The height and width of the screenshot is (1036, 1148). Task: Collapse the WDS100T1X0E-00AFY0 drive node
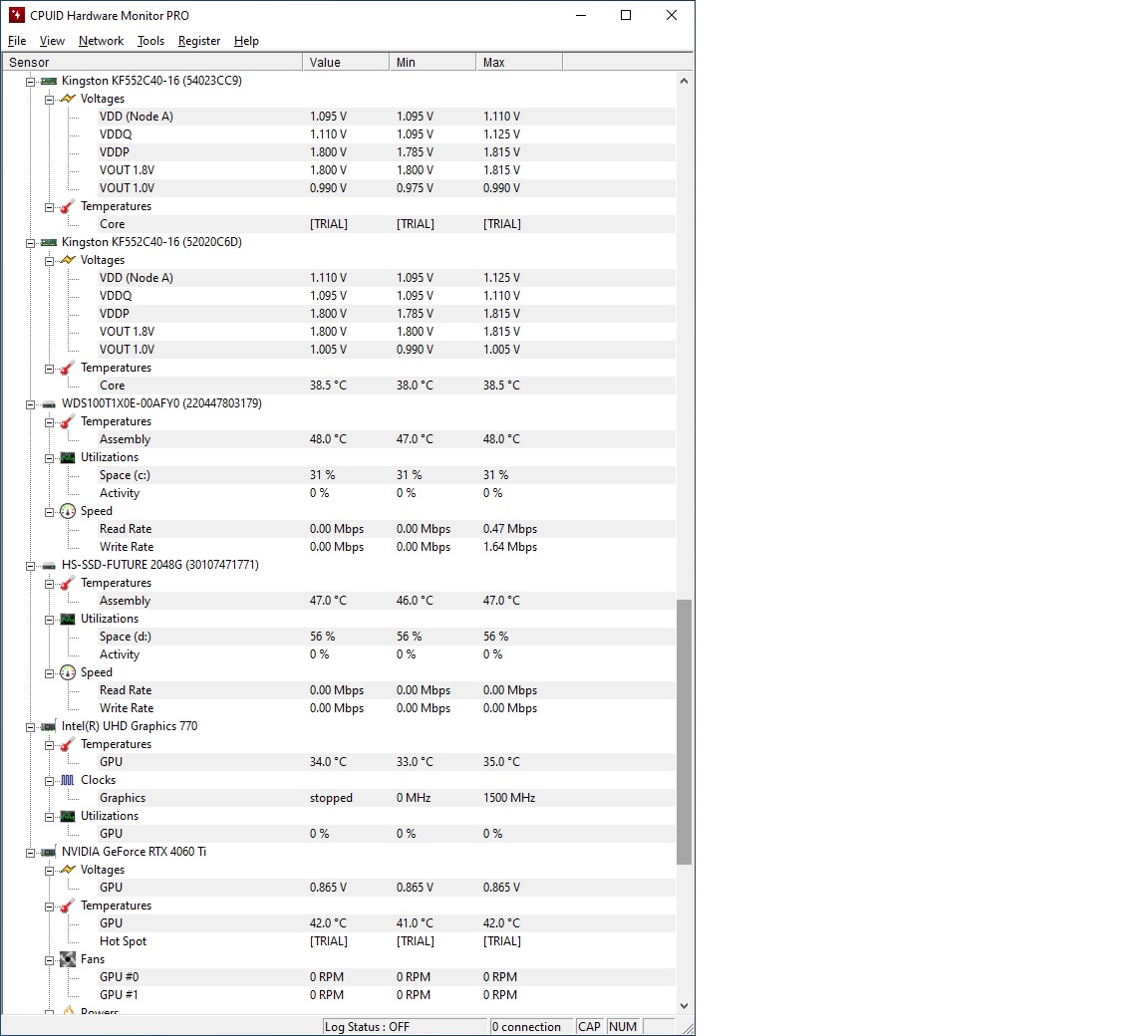31,403
